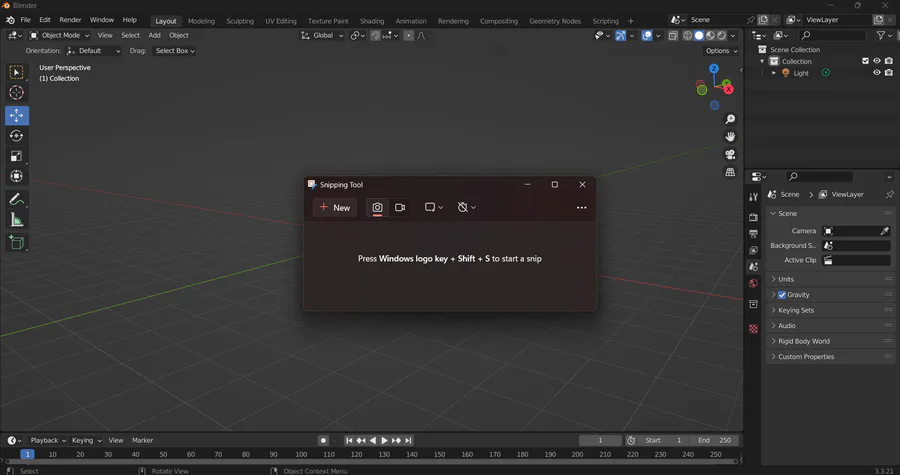
Task: Open the Output properties tab icon
Action: click(x=754, y=234)
